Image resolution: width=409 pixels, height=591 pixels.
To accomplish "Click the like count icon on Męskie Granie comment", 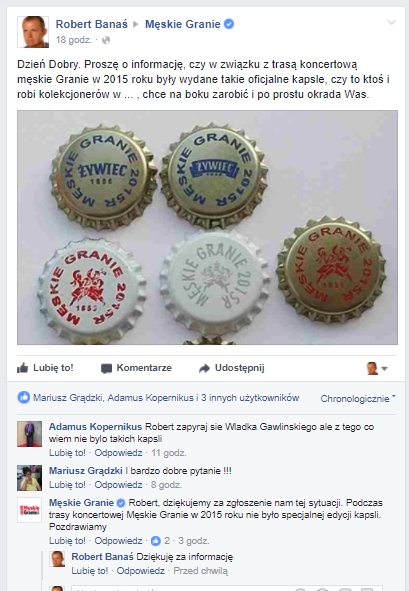I will click(156, 541).
